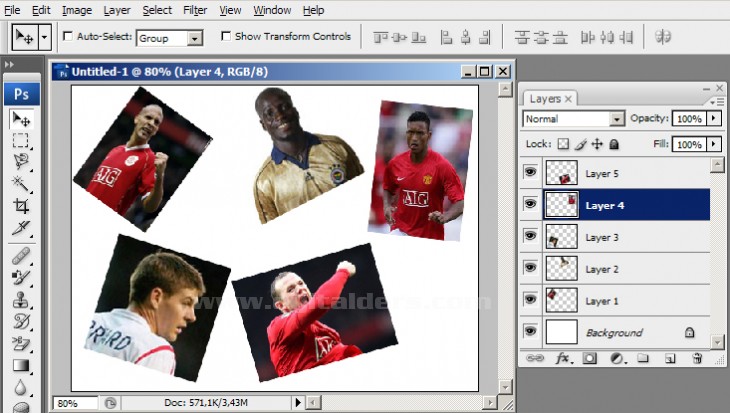730x413 pixels.
Task: Click the Auto-Align Layers icon
Action: [x=662, y=36]
